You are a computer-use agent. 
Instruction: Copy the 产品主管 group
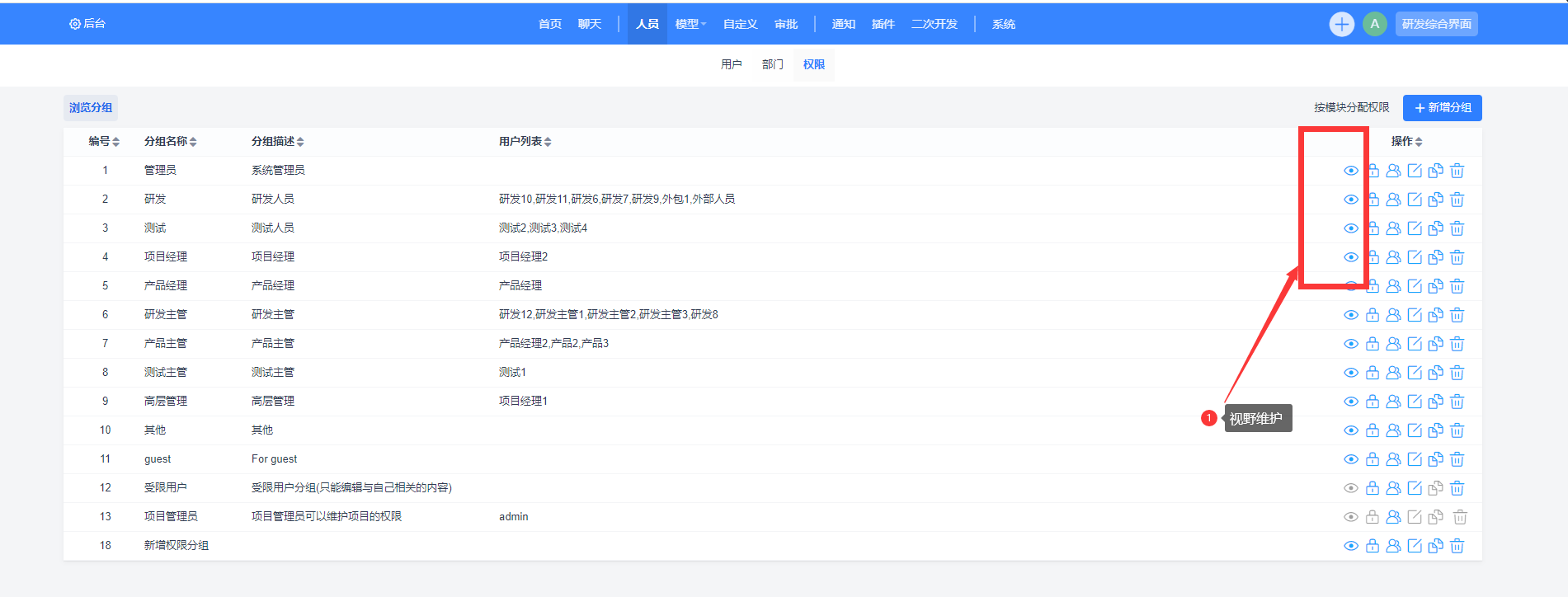coord(1436,344)
